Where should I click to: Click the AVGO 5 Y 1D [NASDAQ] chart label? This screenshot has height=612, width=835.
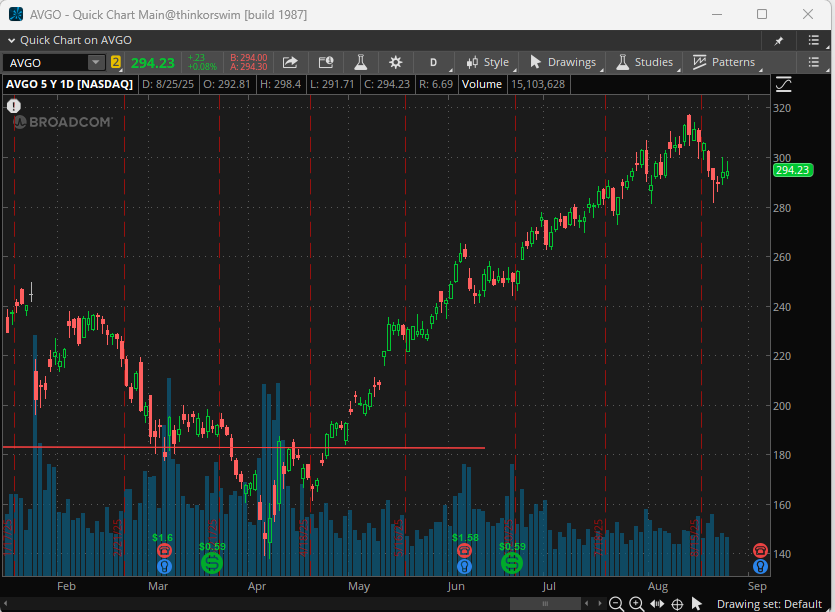pos(69,84)
